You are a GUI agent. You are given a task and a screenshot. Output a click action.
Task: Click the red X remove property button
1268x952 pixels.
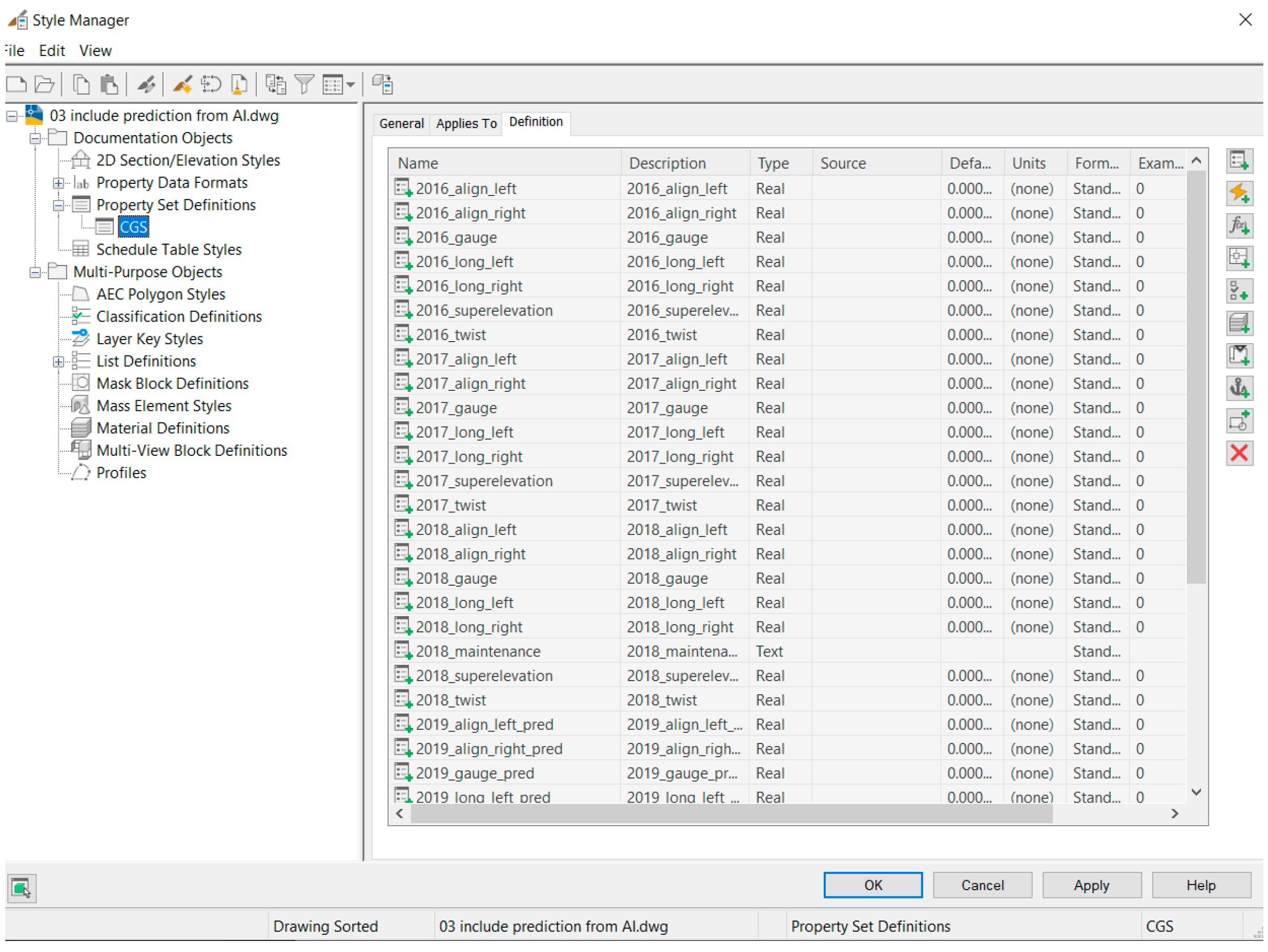pos(1239,454)
